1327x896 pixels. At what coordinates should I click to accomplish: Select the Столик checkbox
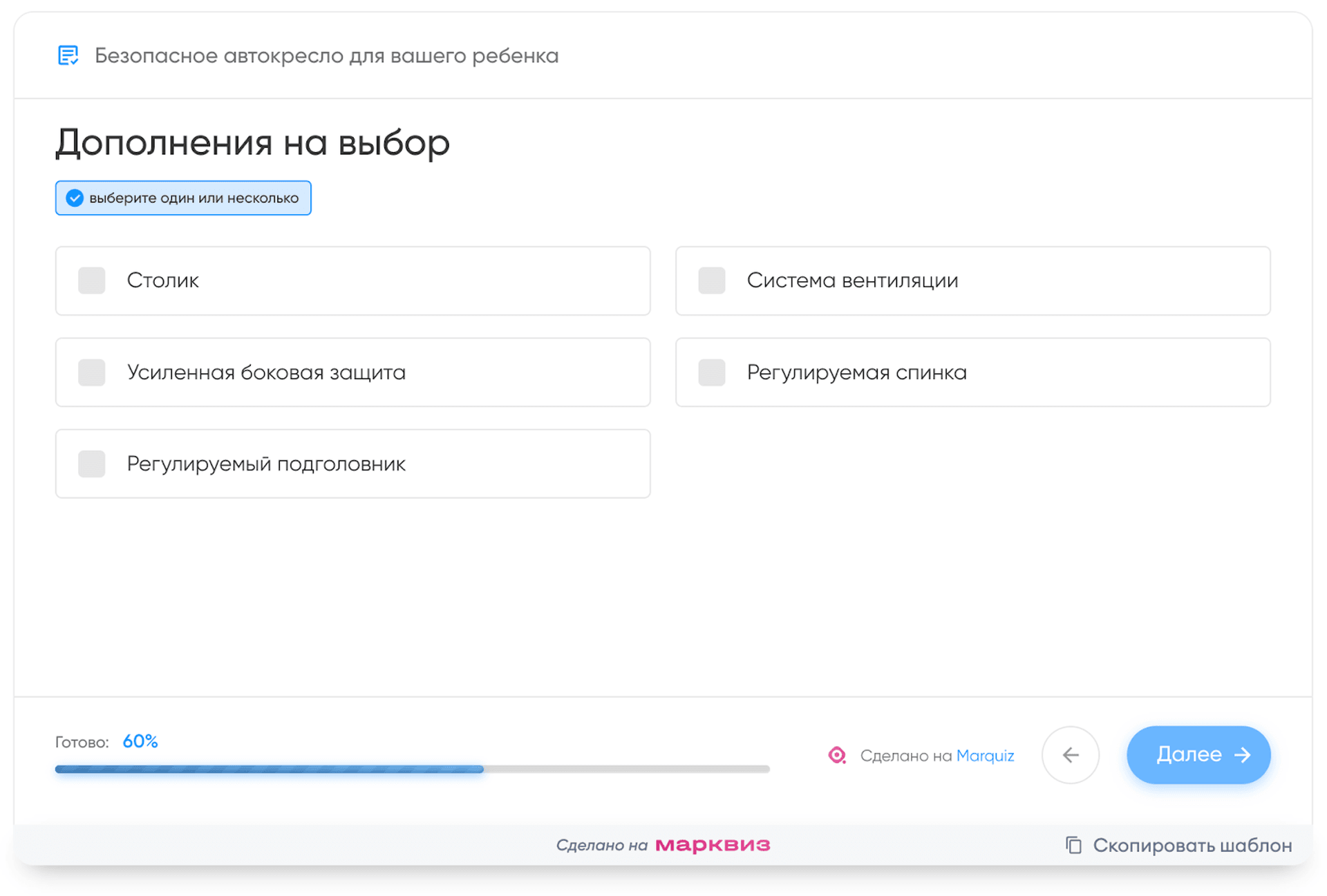pyautogui.click(x=91, y=280)
